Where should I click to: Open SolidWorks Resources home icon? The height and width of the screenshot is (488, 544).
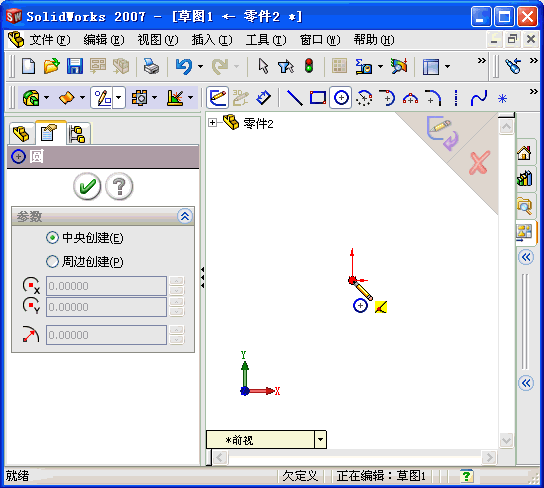click(x=524, y=153)
